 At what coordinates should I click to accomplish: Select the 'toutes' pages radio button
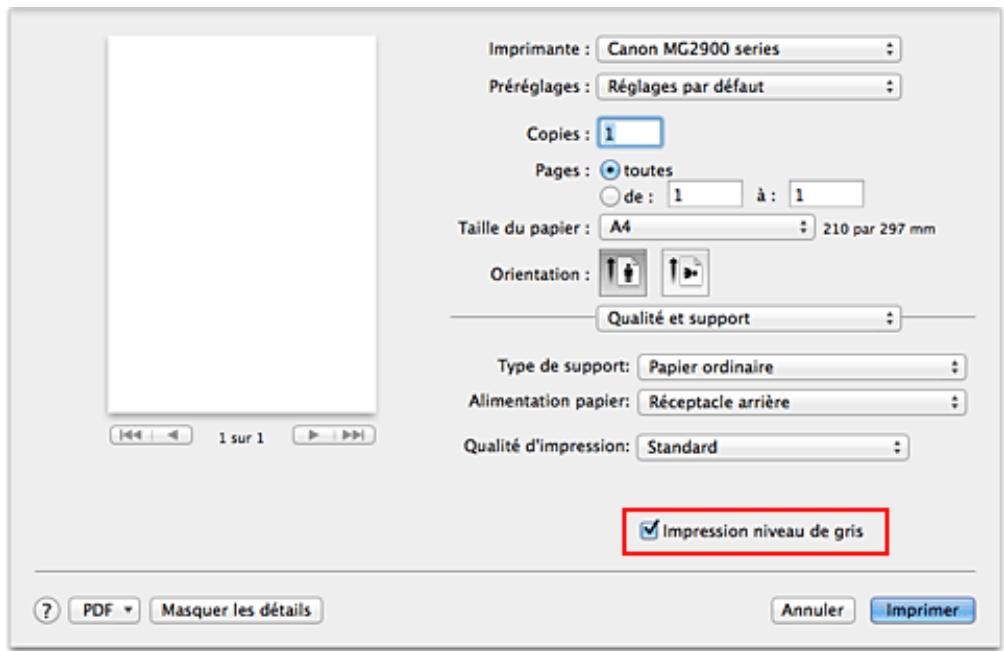pyautogui.click(x=610, y=170)
